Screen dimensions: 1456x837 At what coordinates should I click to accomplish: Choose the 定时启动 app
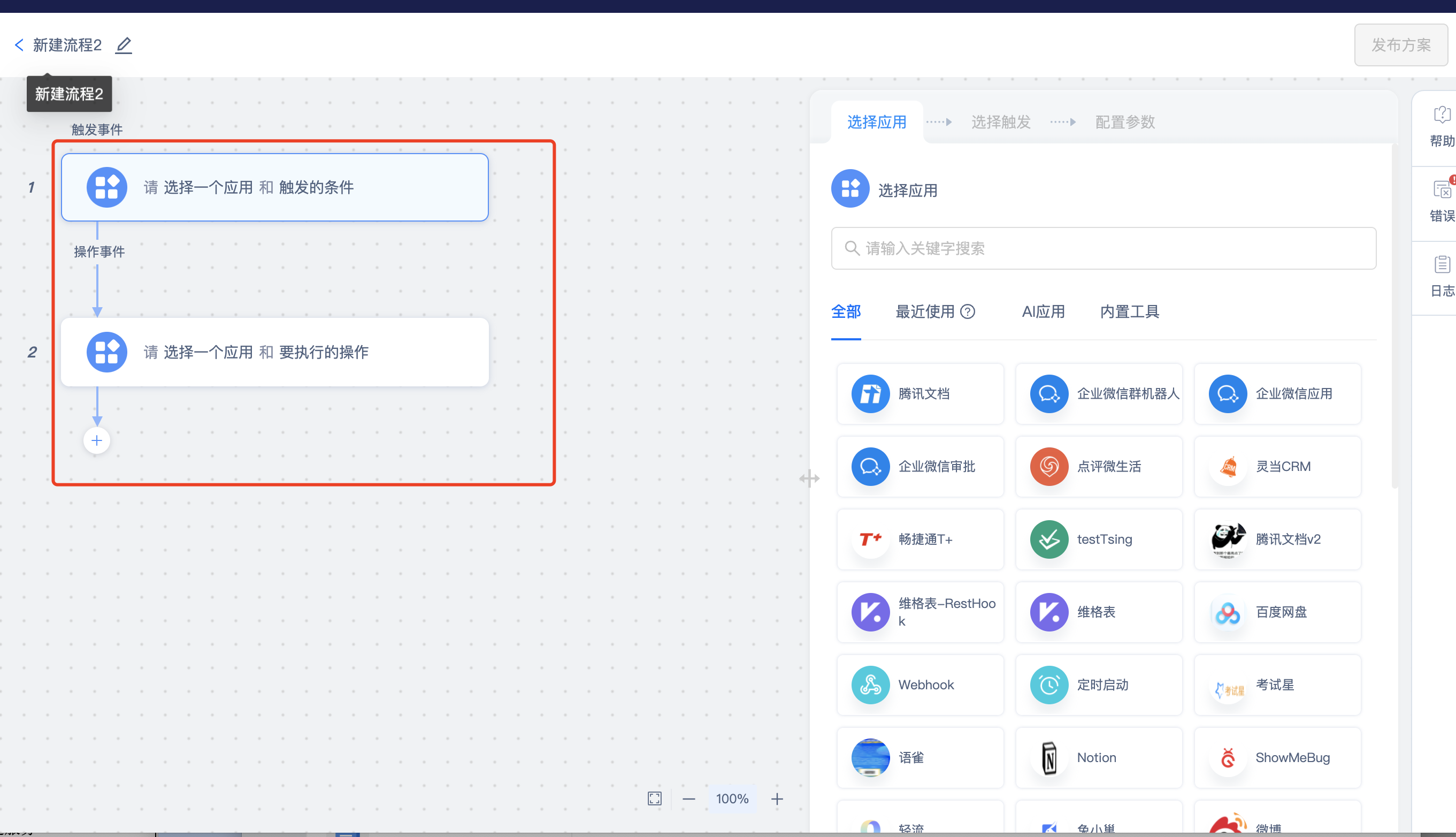click(x=1099, y=685)
